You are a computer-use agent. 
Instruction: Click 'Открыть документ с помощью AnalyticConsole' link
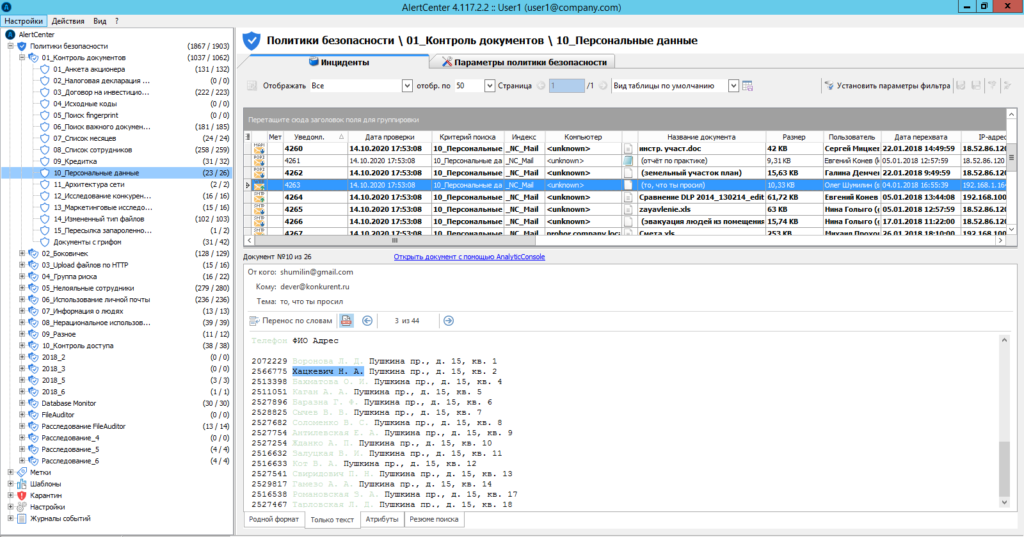[469, 257]
